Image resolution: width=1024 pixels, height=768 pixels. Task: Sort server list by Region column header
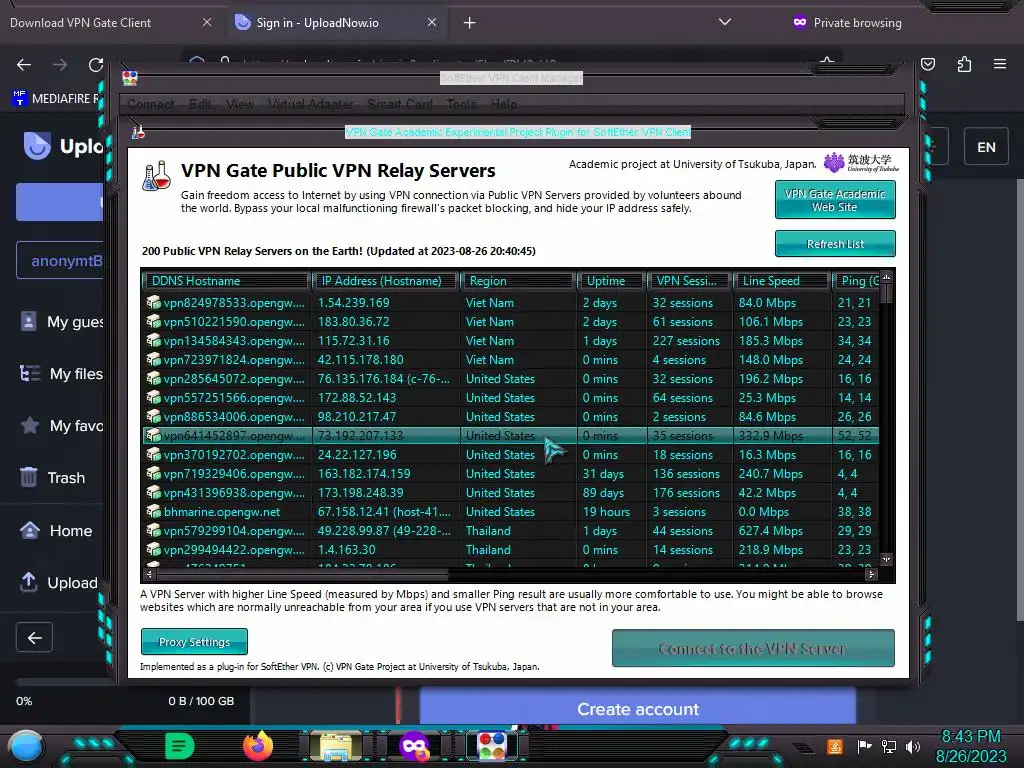click(519, 281)
